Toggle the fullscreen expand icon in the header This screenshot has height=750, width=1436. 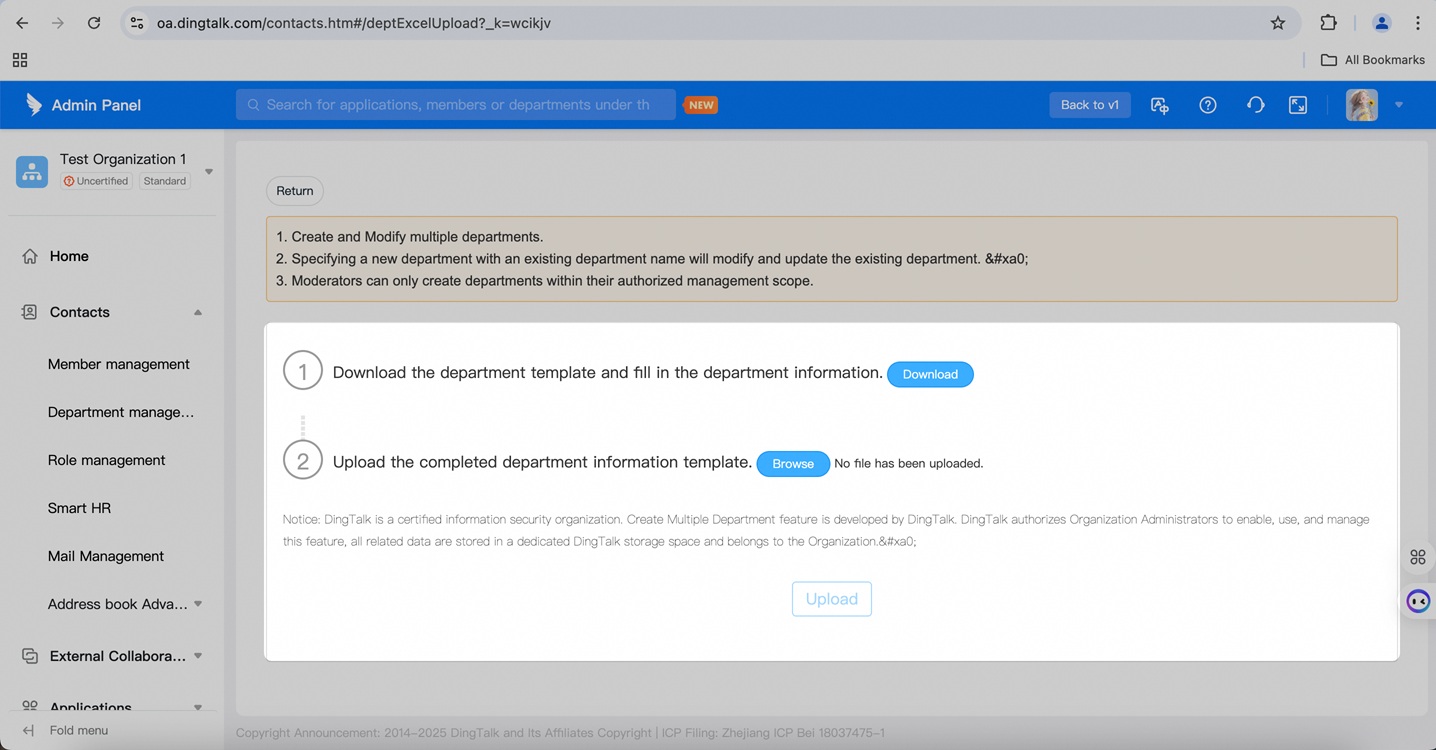(x=1298, y=105)
